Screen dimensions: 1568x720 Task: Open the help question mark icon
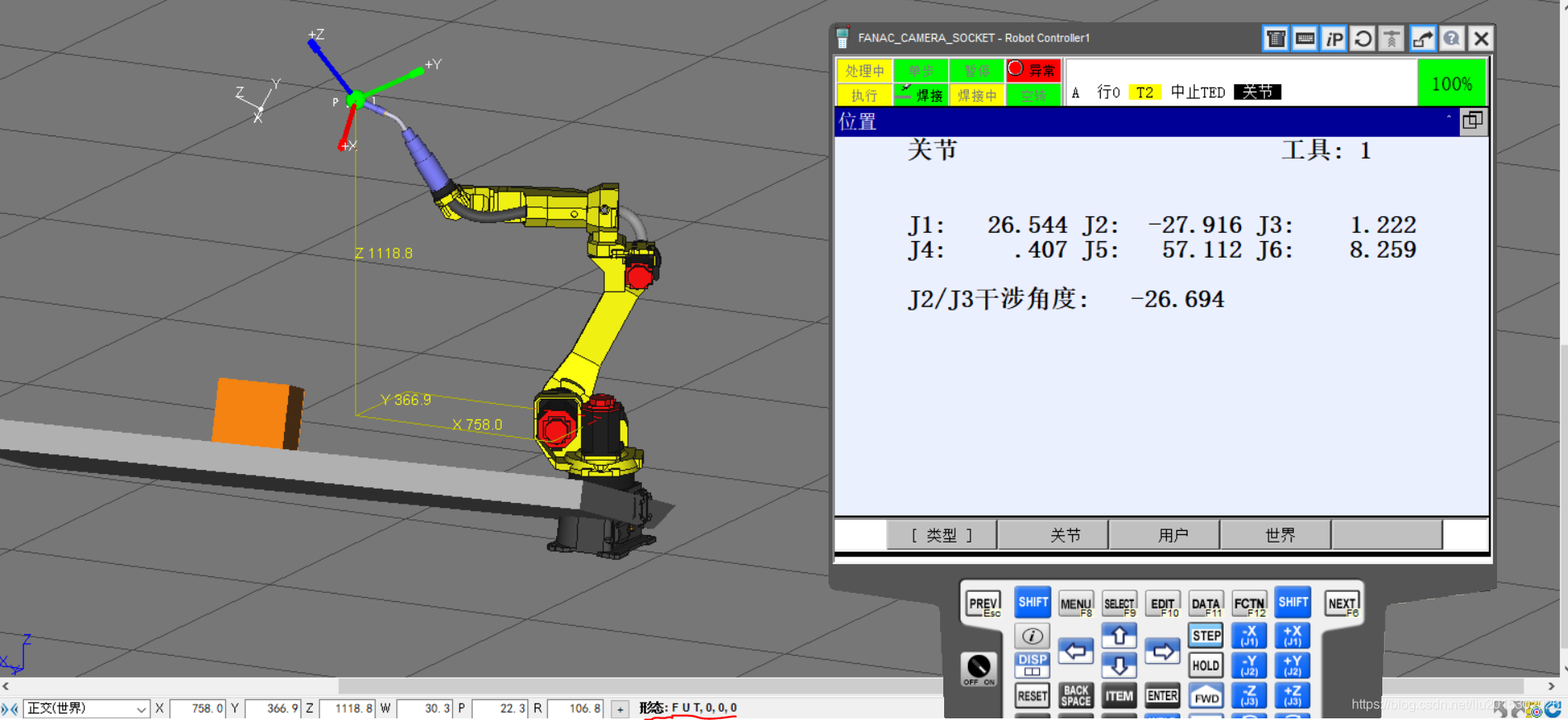(x=1452, y=39)
